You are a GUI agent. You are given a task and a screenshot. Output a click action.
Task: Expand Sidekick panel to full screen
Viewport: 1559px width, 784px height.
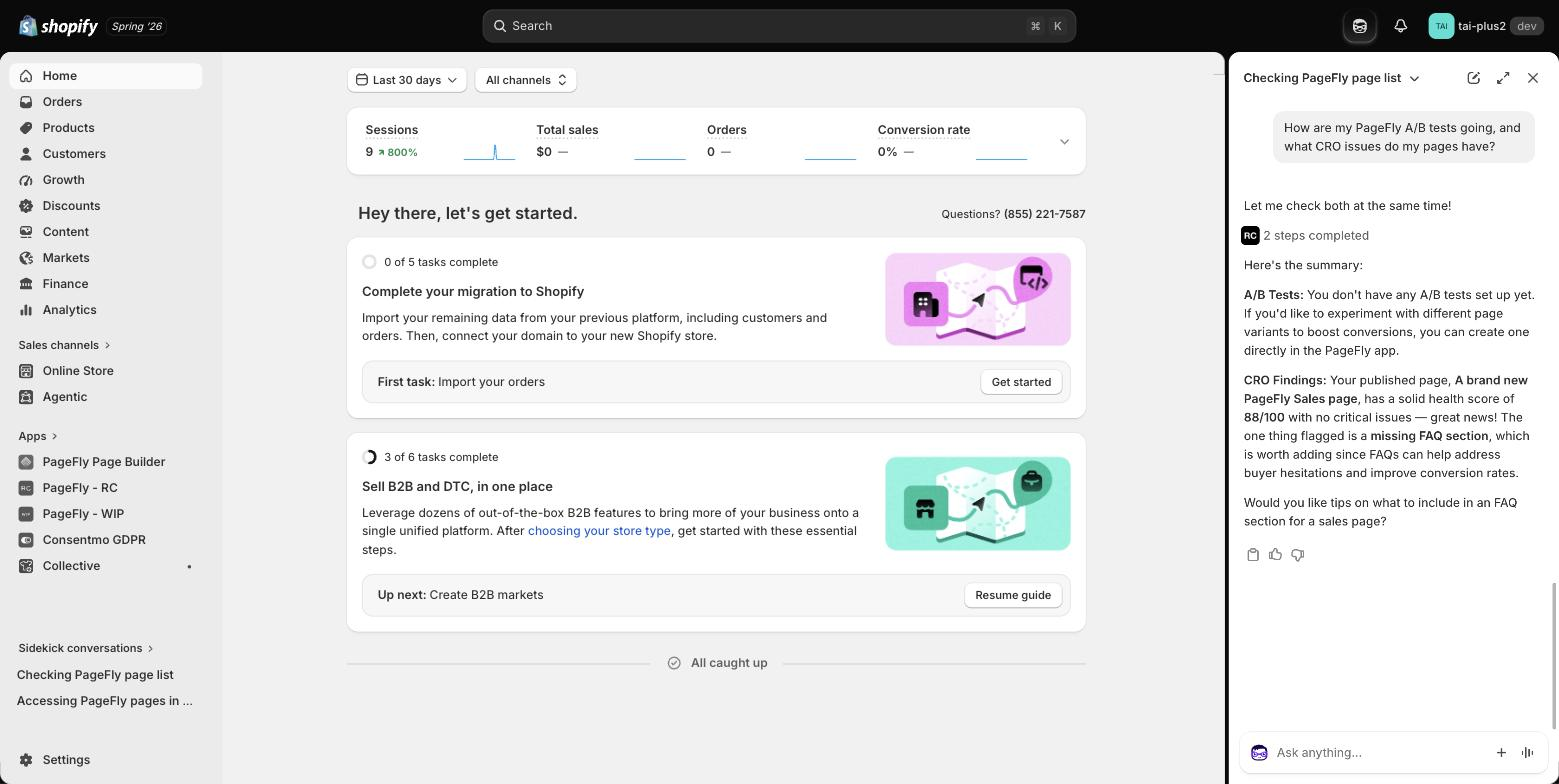coord(1503,78)
